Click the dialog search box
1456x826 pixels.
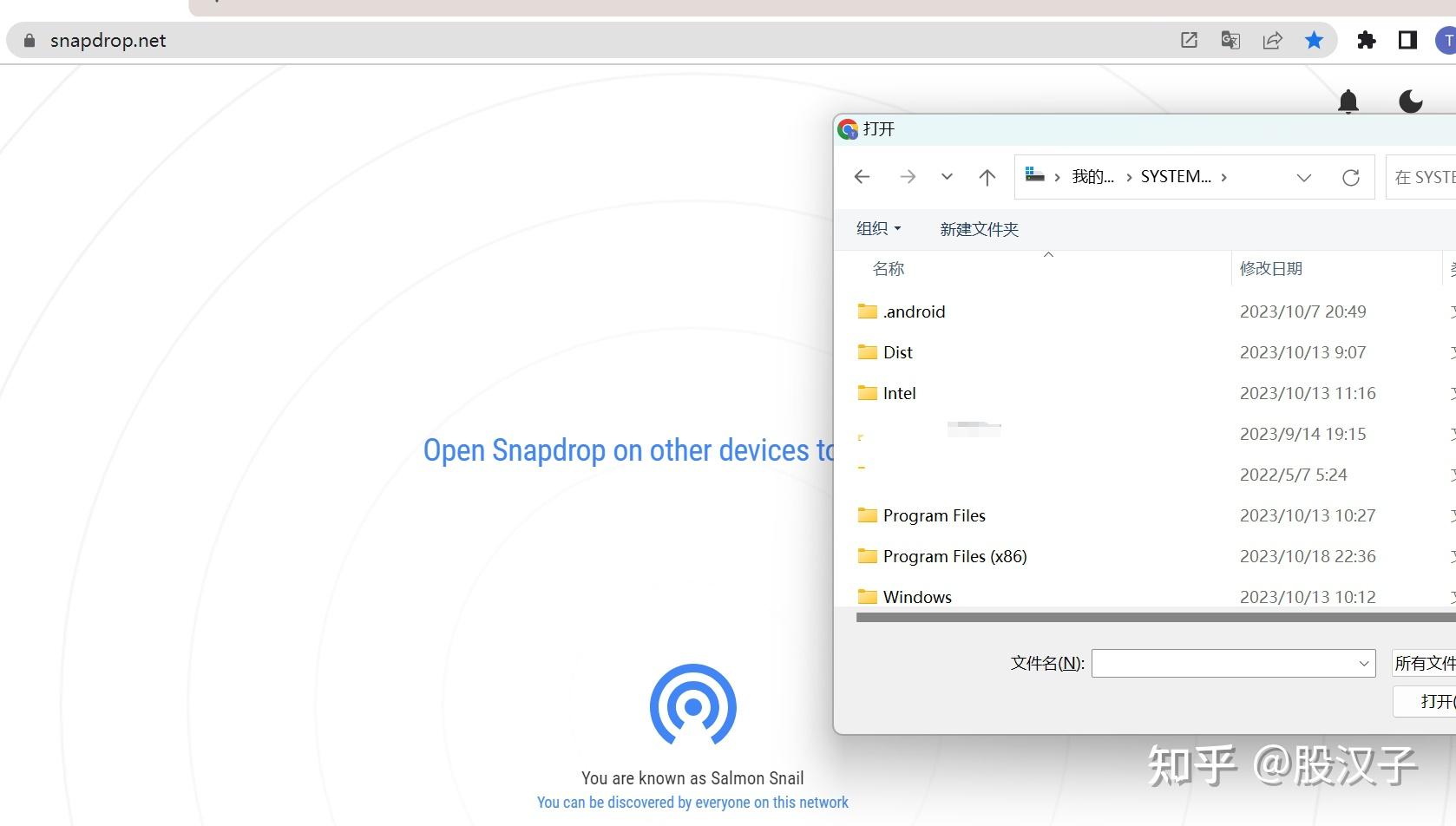pyautogui.click(x=1421, y=177)
